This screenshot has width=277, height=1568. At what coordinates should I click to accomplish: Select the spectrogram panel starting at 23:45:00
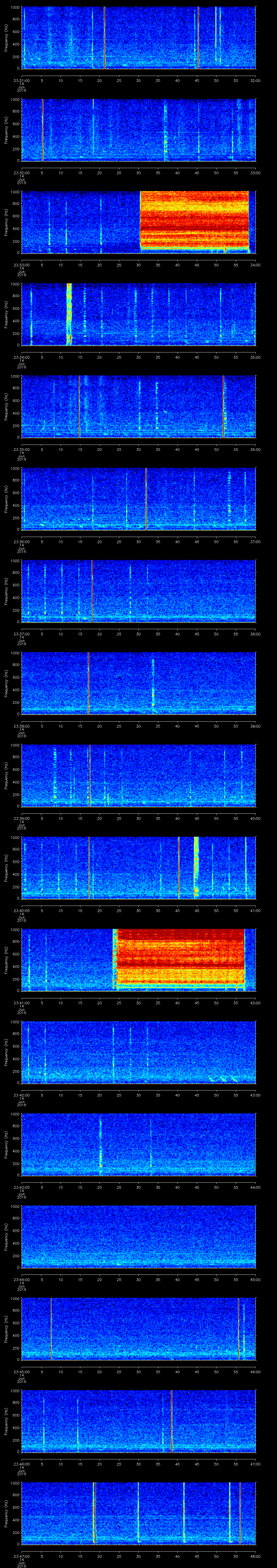pyautogui.click(x=139, y=1329)
